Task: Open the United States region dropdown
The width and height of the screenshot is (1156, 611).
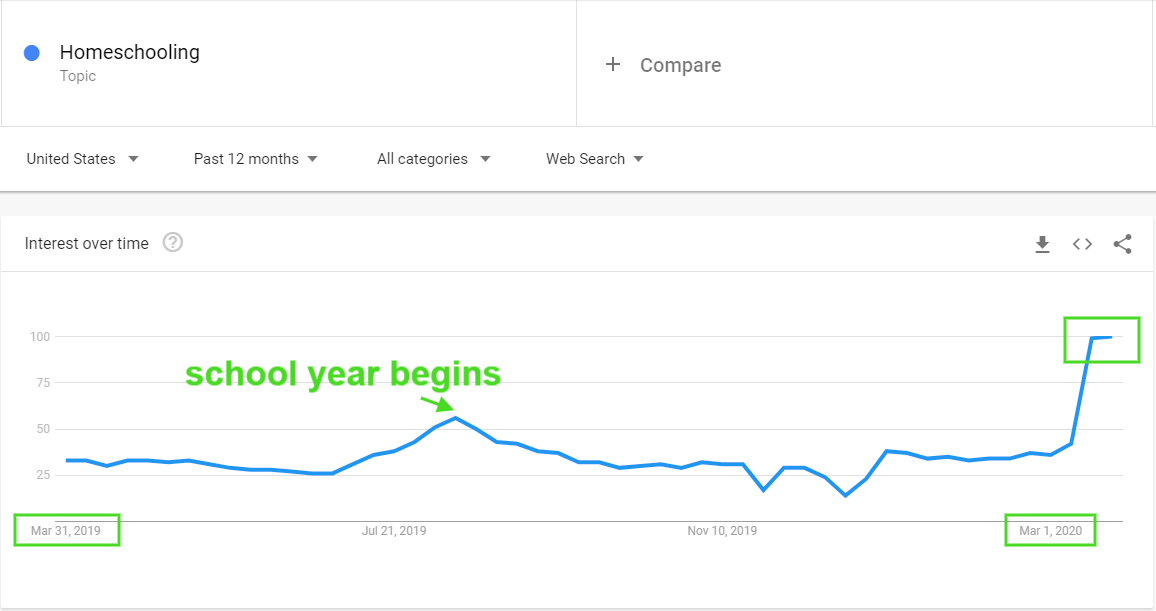Action: (x=82, y=159)
